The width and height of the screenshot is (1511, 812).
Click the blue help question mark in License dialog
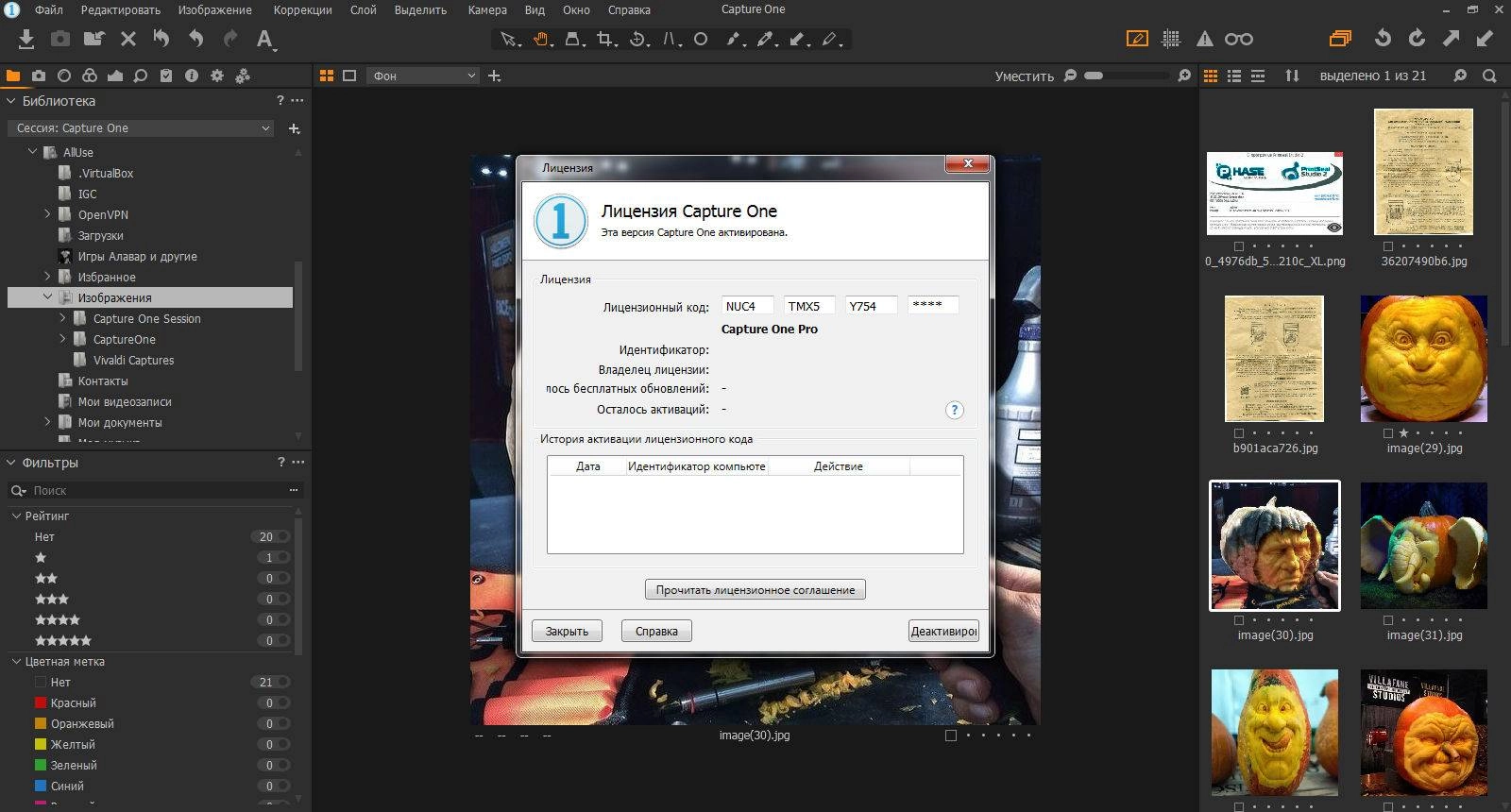tap(955, 410)
